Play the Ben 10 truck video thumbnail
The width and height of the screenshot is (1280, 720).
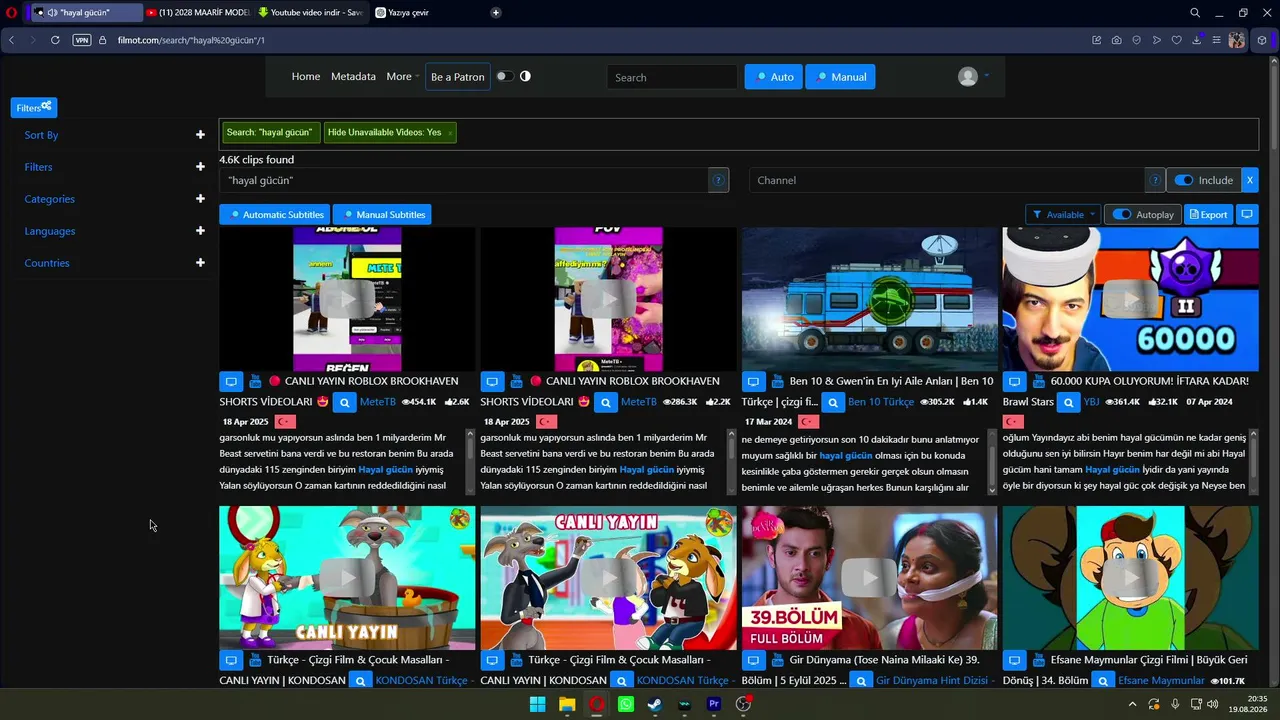(x=869, y=299)
